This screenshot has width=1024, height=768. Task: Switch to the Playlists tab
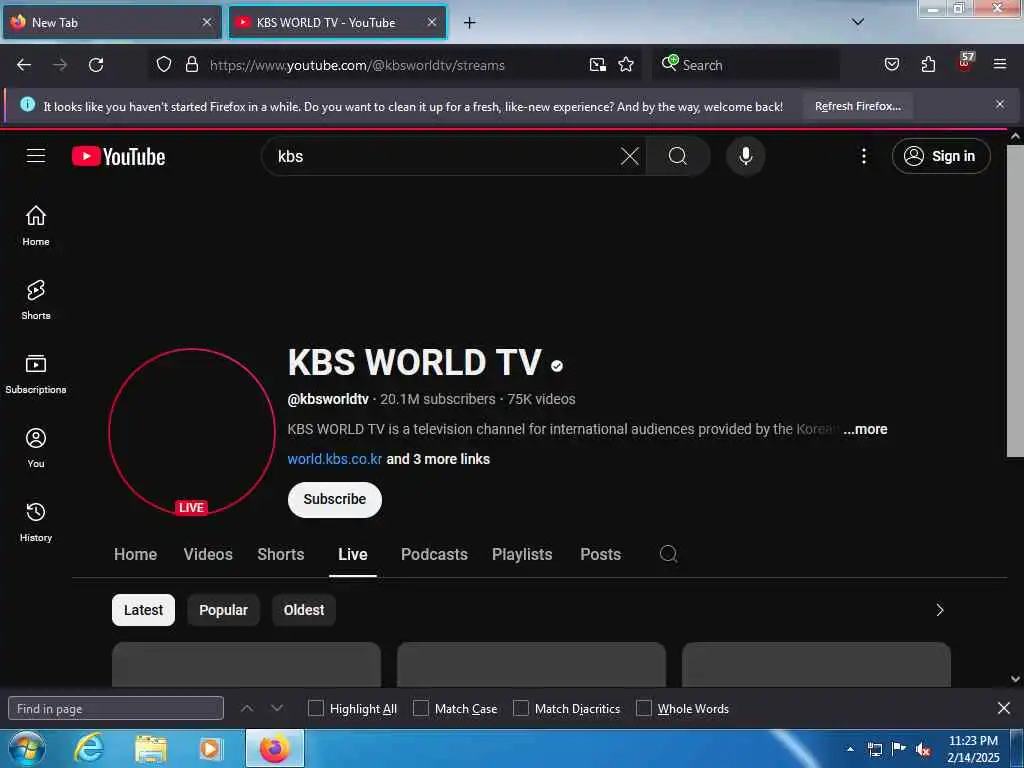pyautogui.click(x=522, y=554)
